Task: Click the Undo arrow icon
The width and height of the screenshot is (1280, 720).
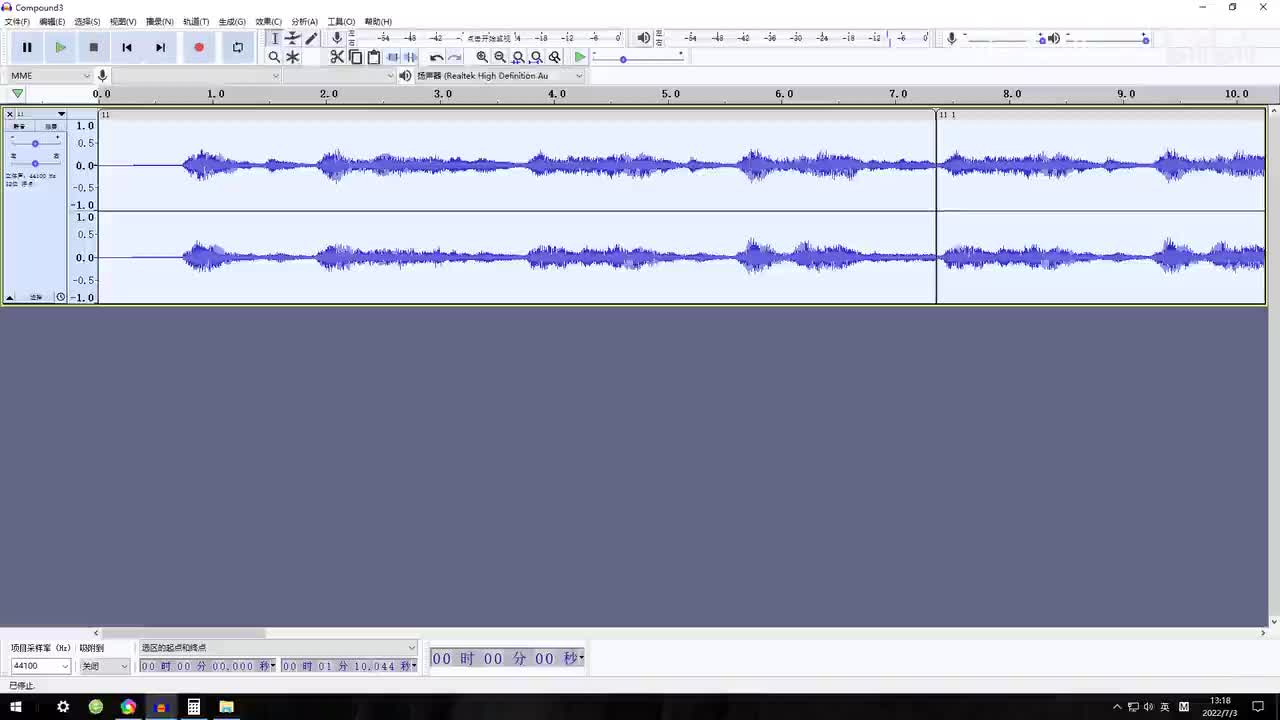Action: pos(436,57)
